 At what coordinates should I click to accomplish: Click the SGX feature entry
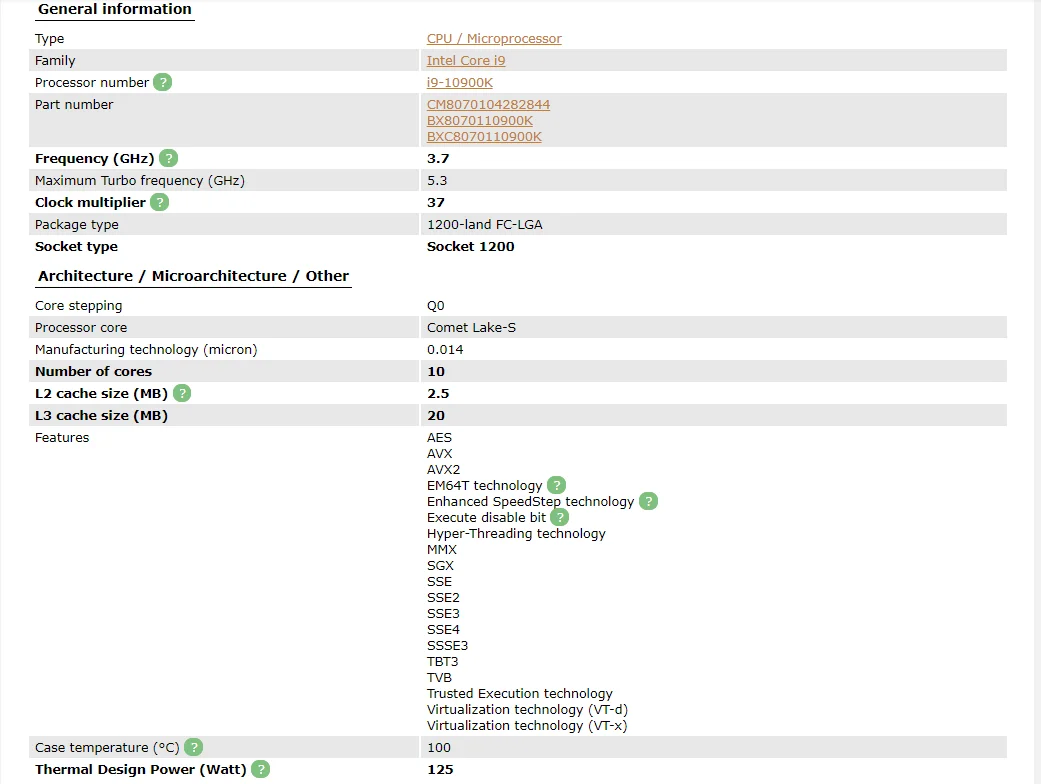click(x=440, y=566)
